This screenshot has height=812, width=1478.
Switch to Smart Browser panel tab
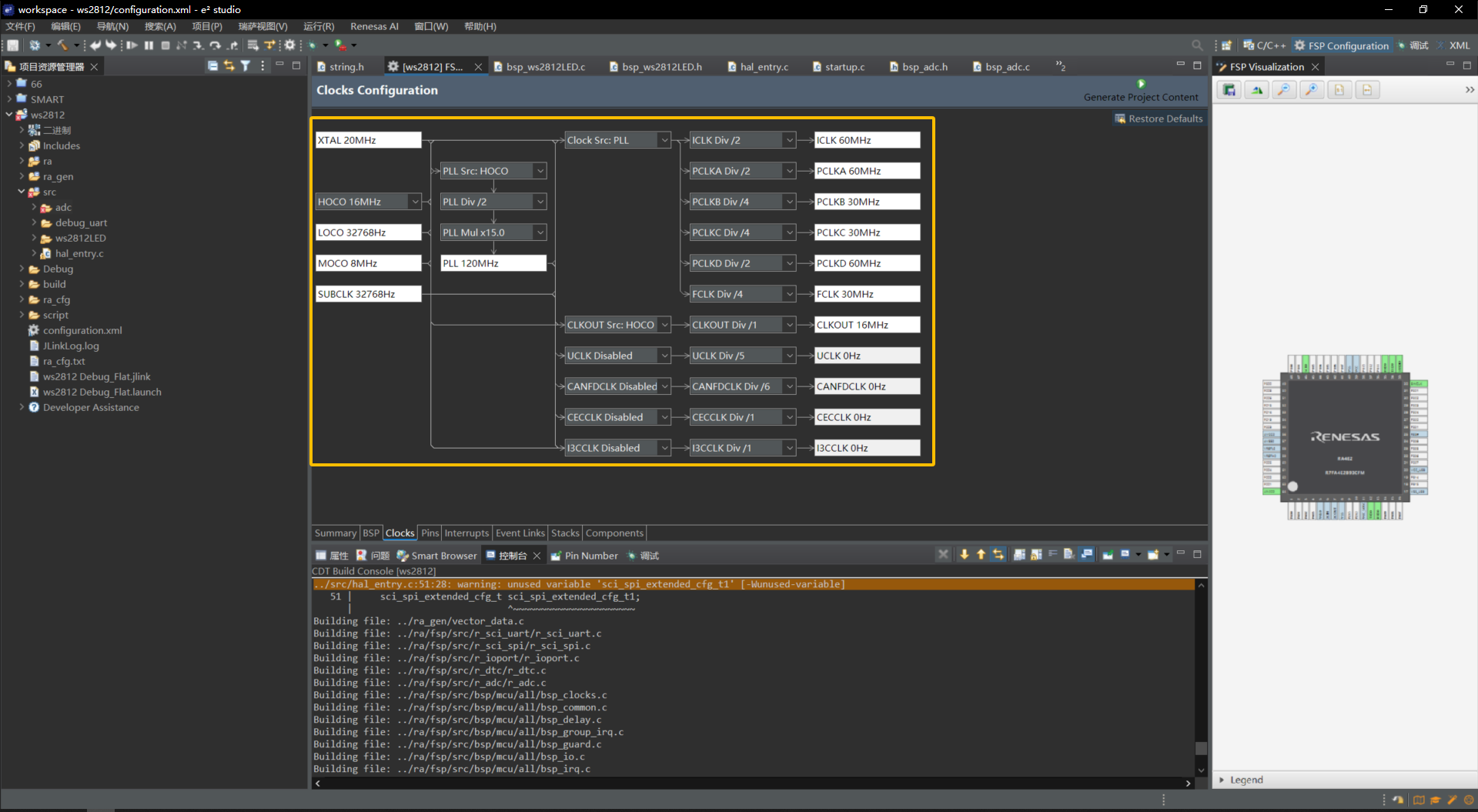pos(436,556)
